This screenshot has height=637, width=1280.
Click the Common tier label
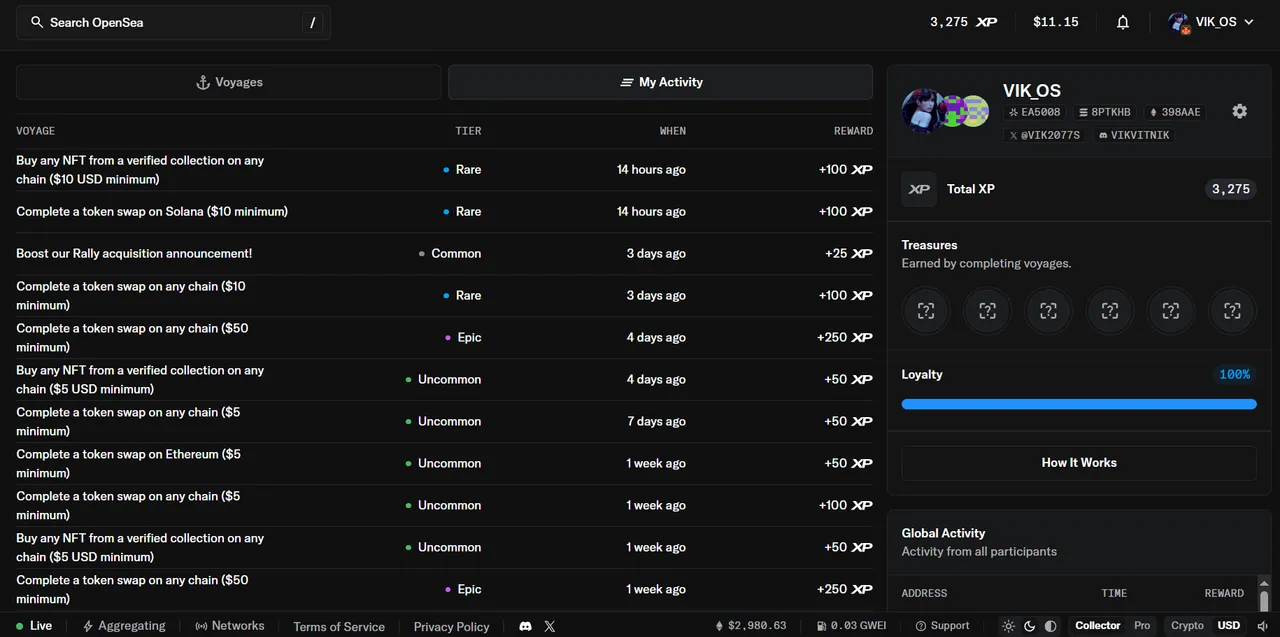pos(456,254)
